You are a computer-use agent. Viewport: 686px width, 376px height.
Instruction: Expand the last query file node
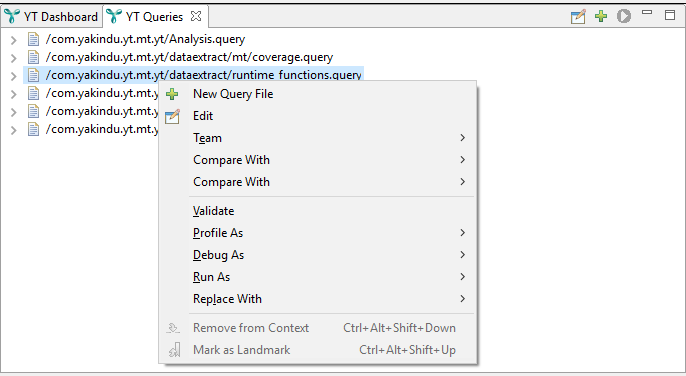point(14,130)
